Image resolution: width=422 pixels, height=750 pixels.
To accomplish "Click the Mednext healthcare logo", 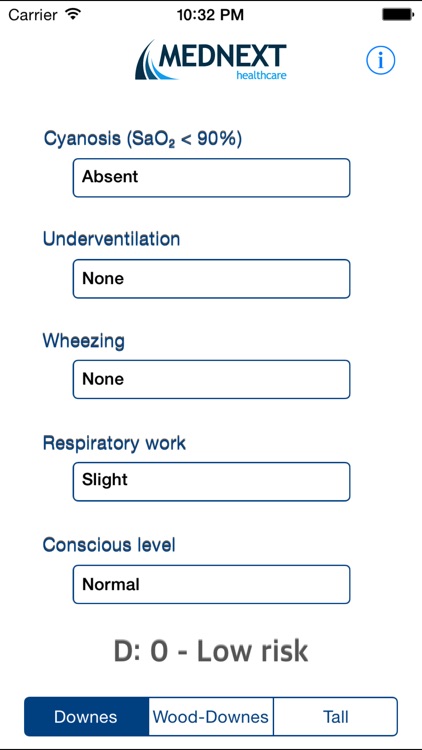I will [x=211, y=60].
